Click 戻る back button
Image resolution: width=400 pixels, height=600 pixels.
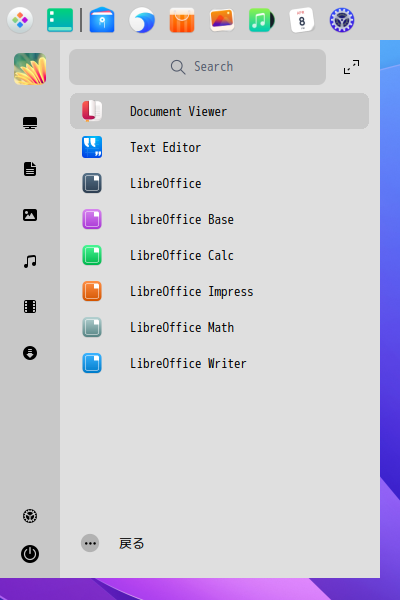[113, 543]
